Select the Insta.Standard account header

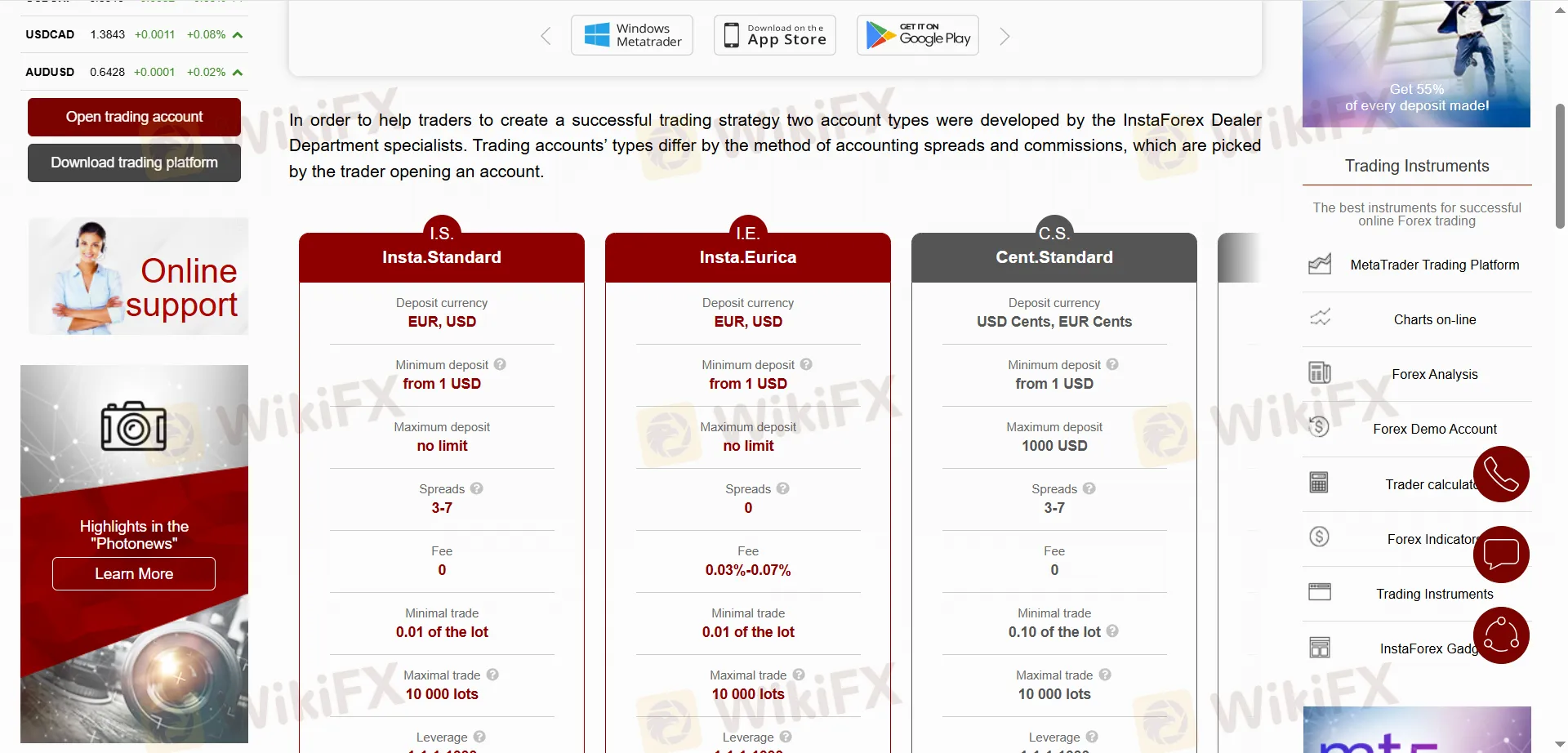(442, 258)
